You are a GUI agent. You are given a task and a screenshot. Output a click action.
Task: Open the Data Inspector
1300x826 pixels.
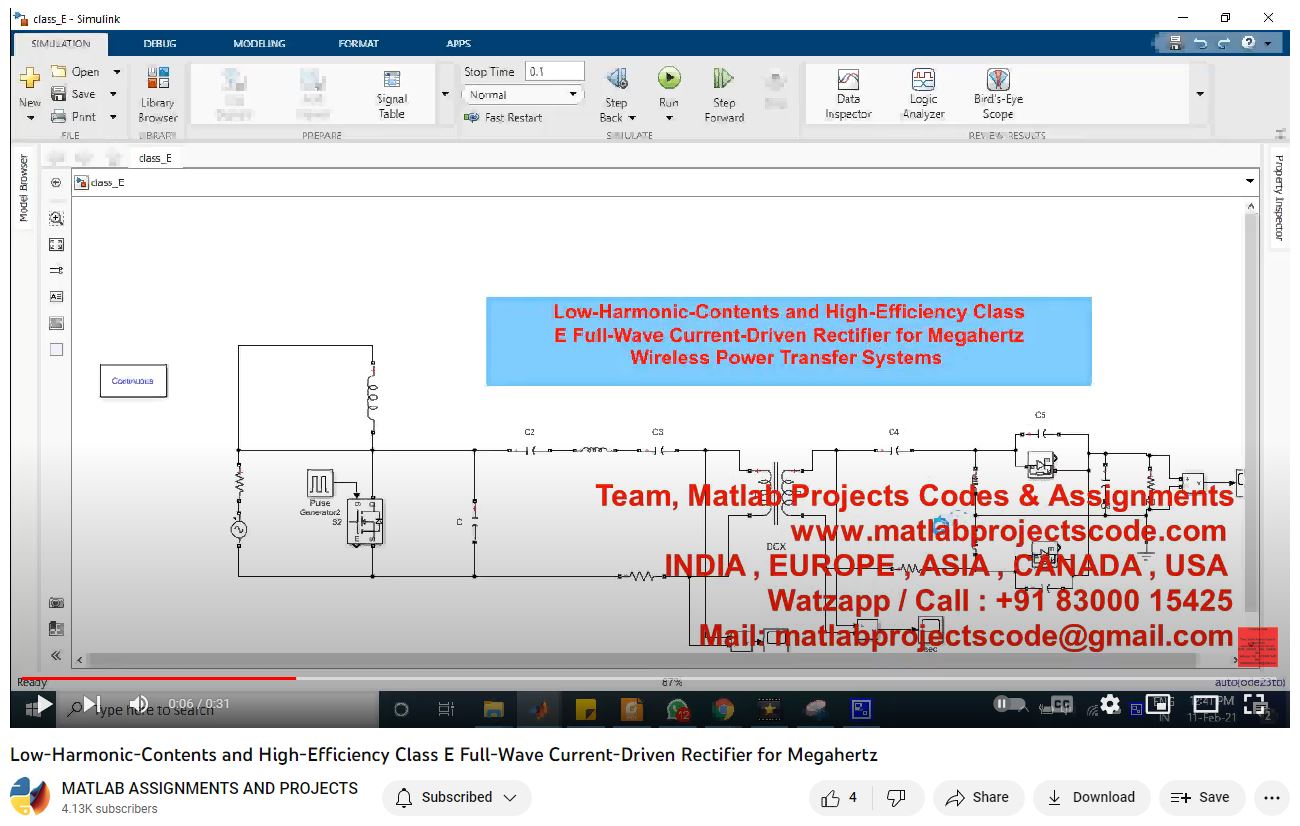click(x=848, y=93)
